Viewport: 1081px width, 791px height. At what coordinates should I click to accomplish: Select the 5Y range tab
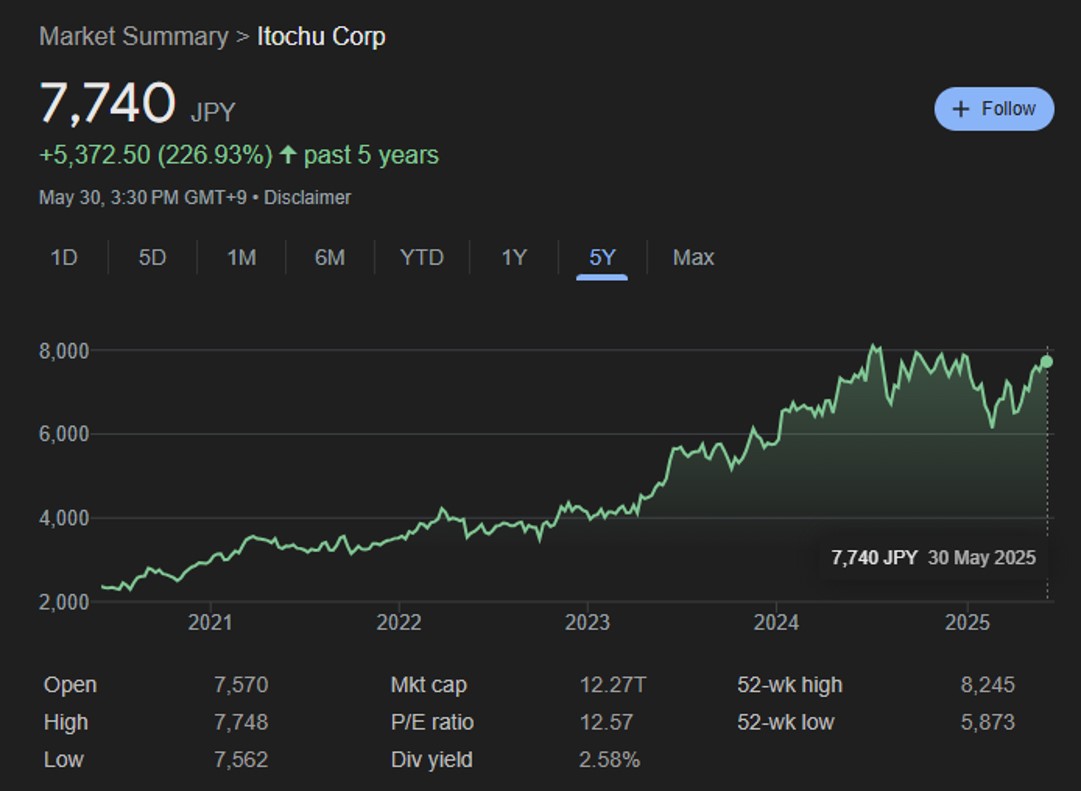[x=602, y=258]
